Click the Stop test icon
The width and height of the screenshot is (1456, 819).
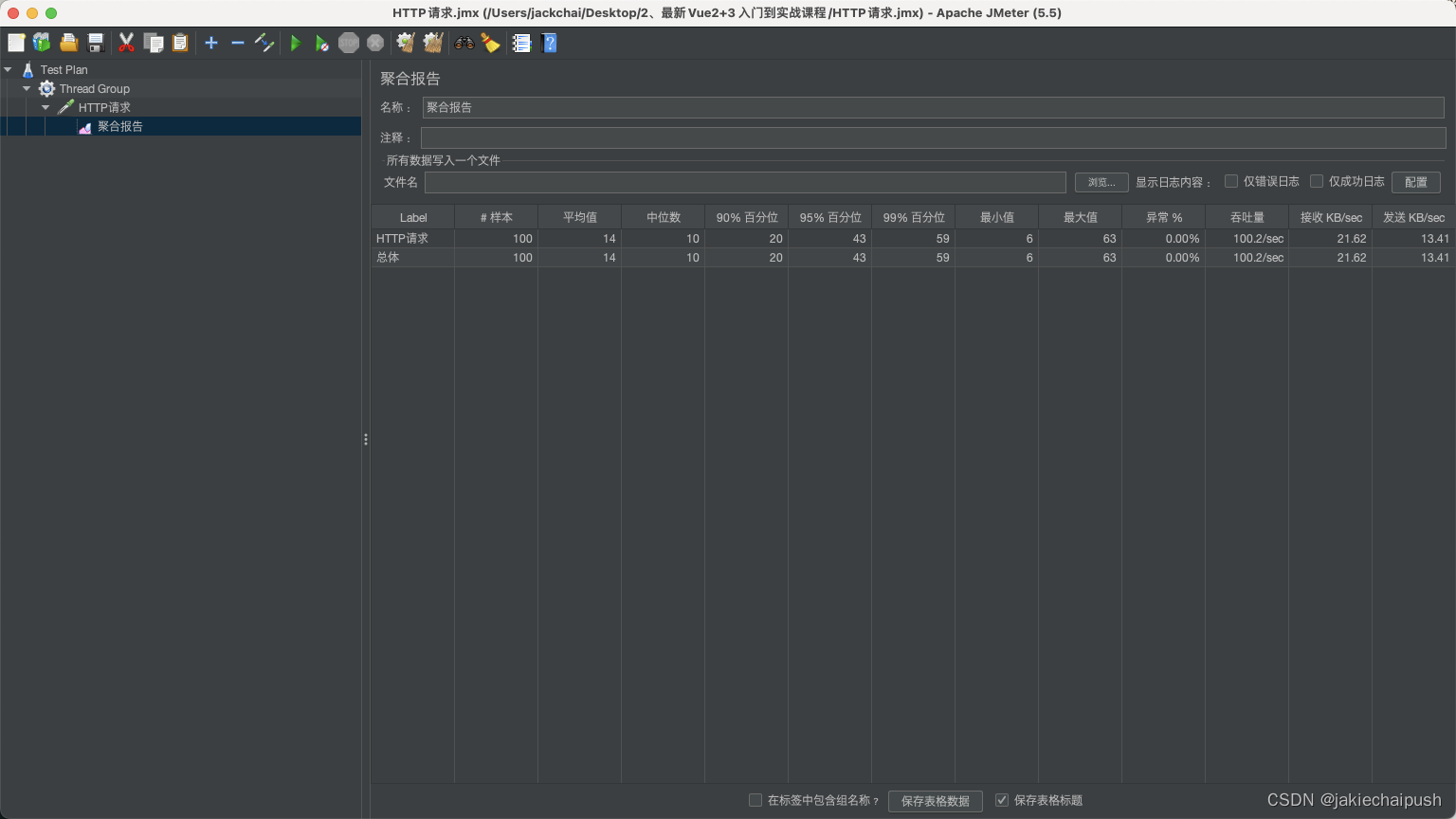(x=349, y=43)
